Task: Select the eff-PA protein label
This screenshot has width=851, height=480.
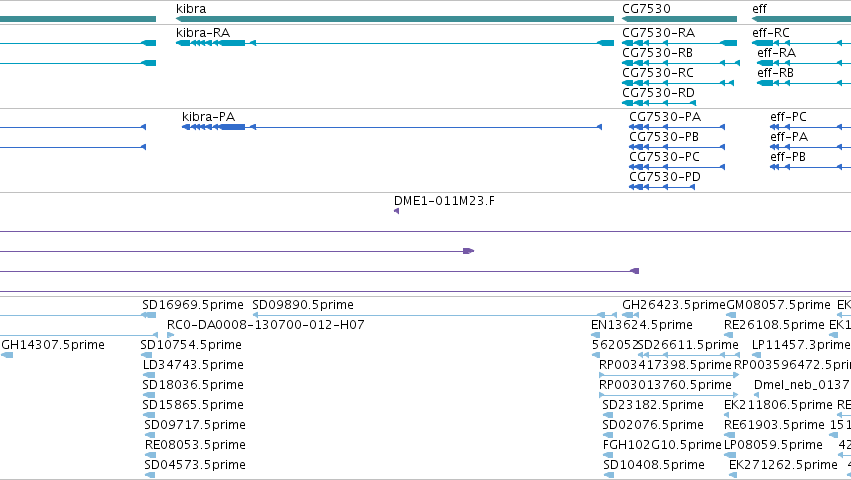Action: 789,137
